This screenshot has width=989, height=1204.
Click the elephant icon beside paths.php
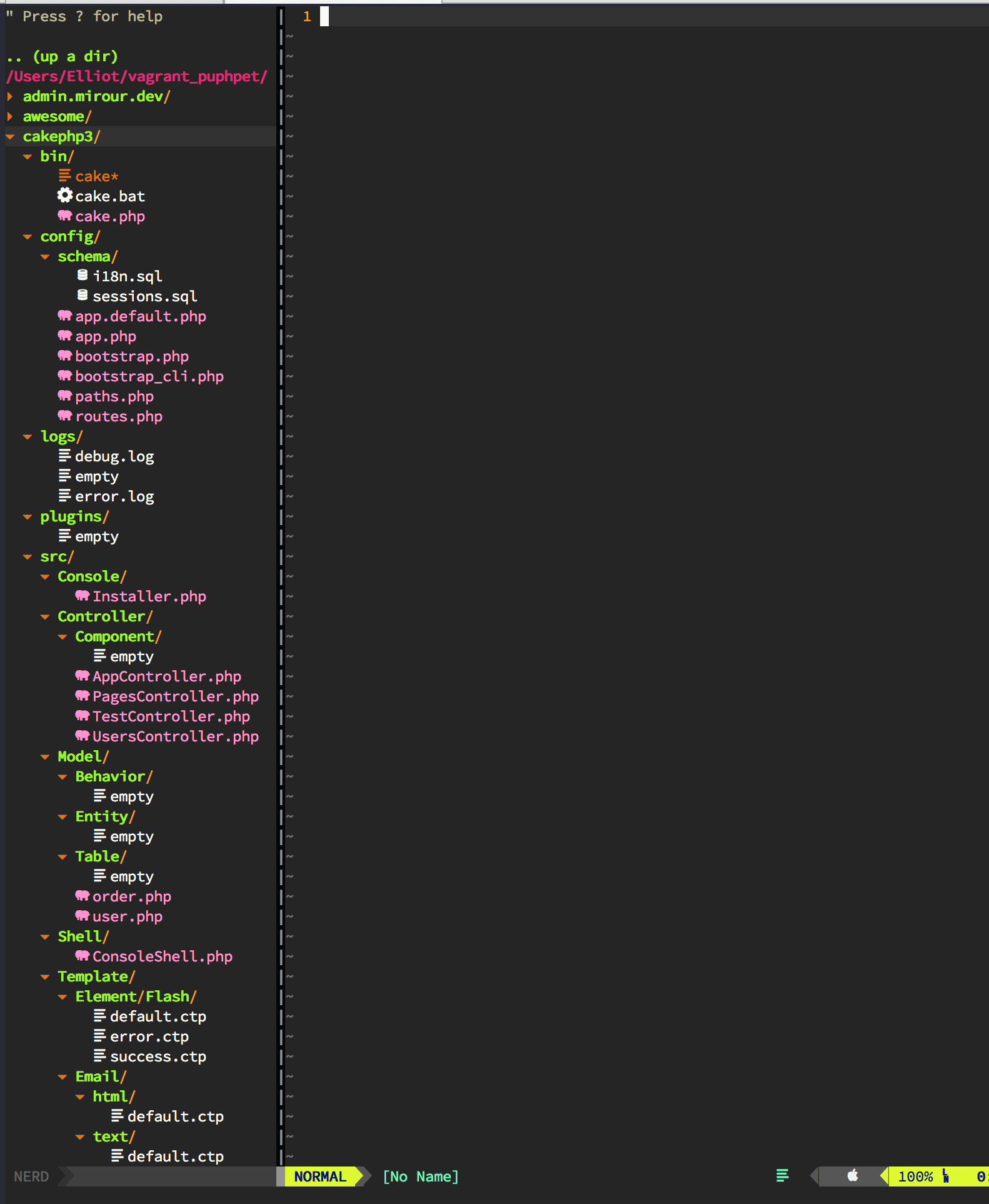point(65,396)
